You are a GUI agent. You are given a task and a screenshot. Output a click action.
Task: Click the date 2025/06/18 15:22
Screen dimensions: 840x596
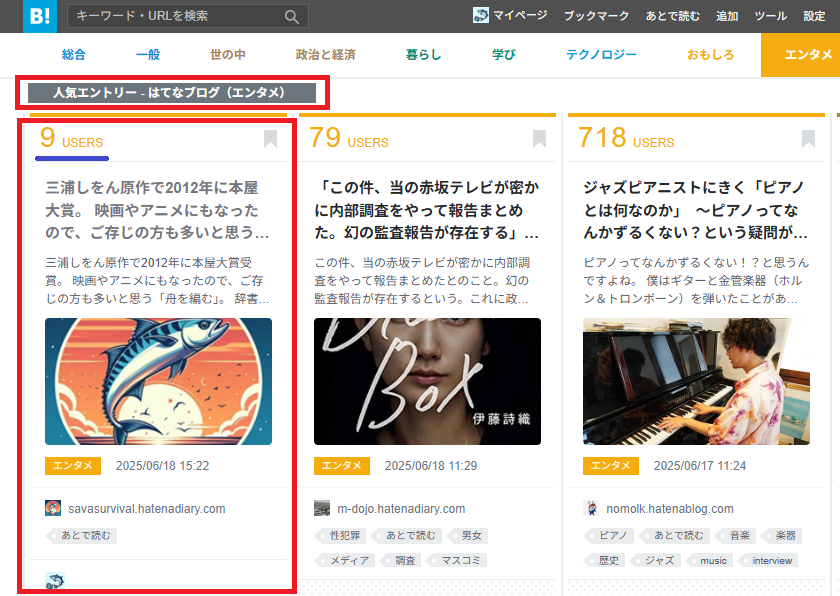click(x=162, y=466)
